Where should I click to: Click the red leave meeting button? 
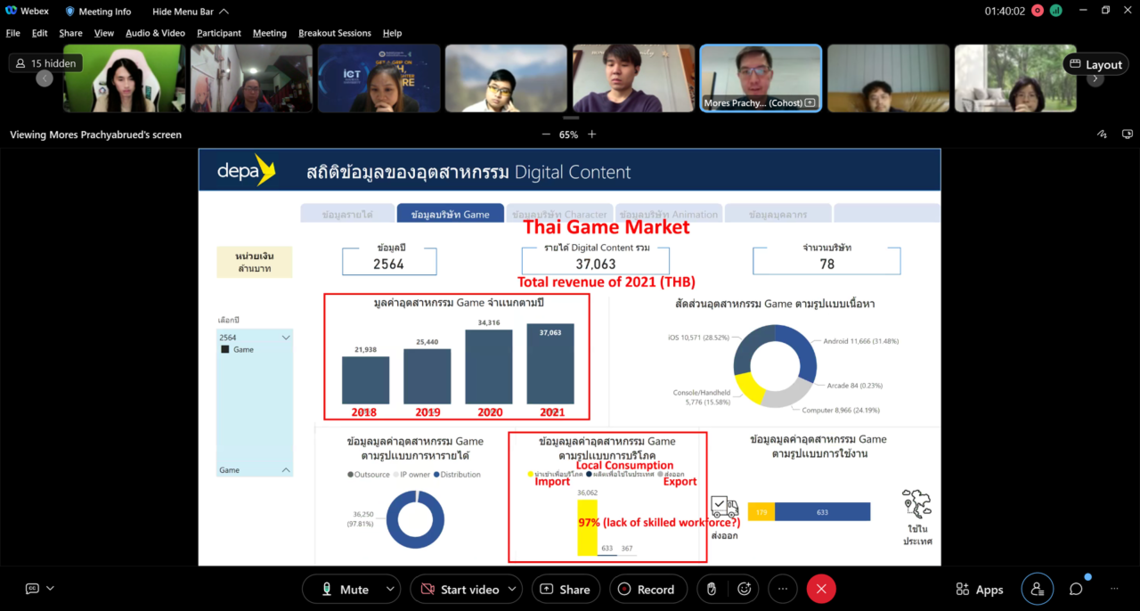tap(821, 589)
